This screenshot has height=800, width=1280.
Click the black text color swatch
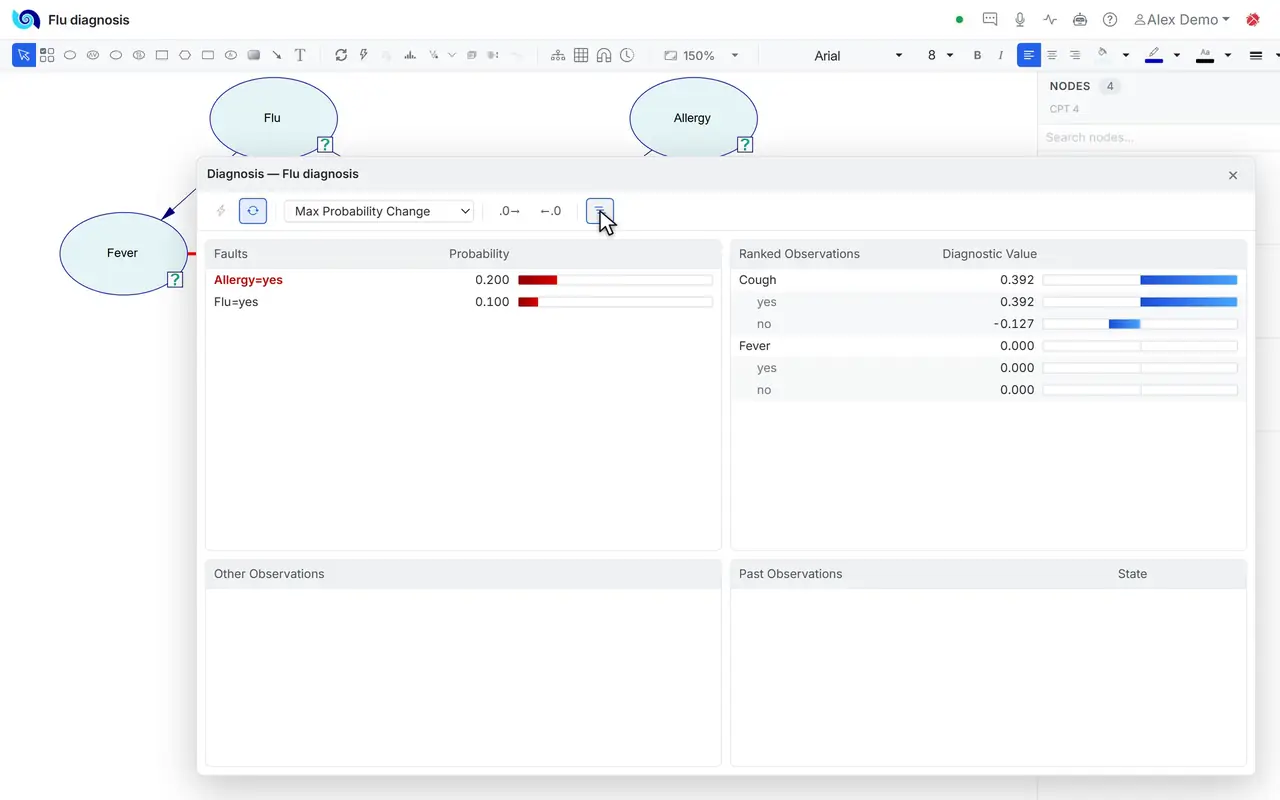click(x=1205, y=56)
